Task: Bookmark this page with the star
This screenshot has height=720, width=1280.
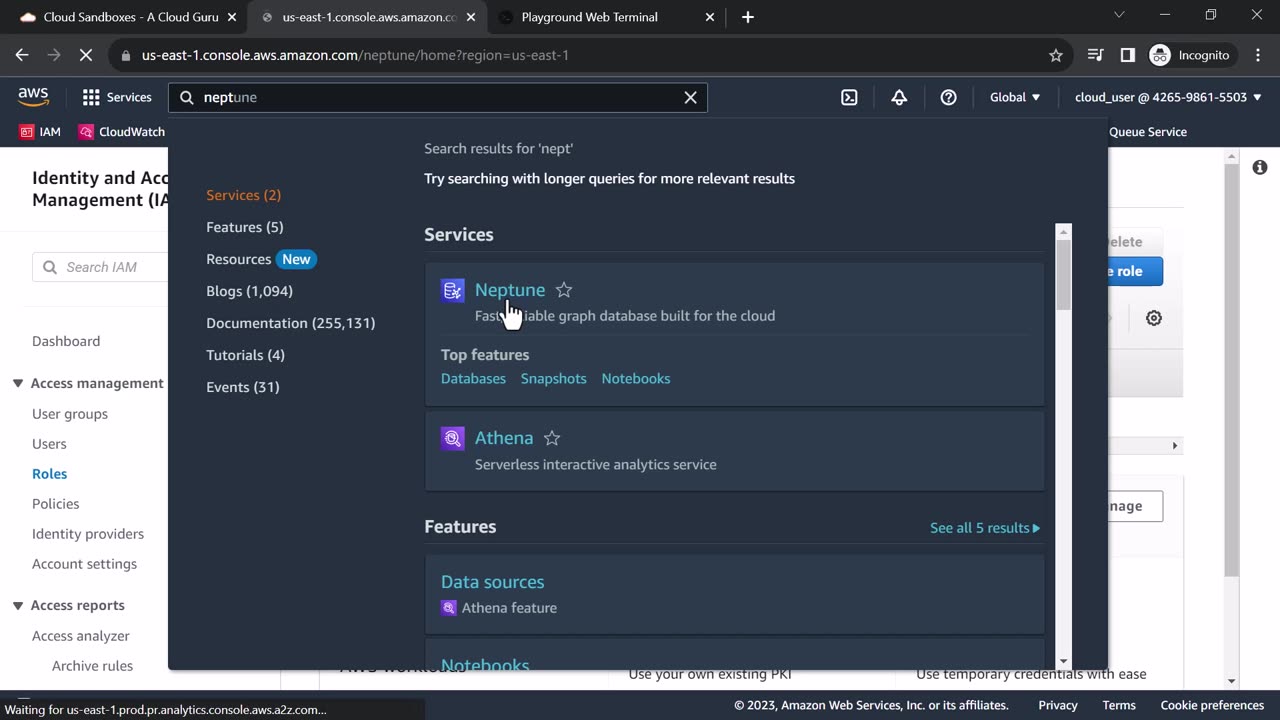Action: [x=1056, y=55]
